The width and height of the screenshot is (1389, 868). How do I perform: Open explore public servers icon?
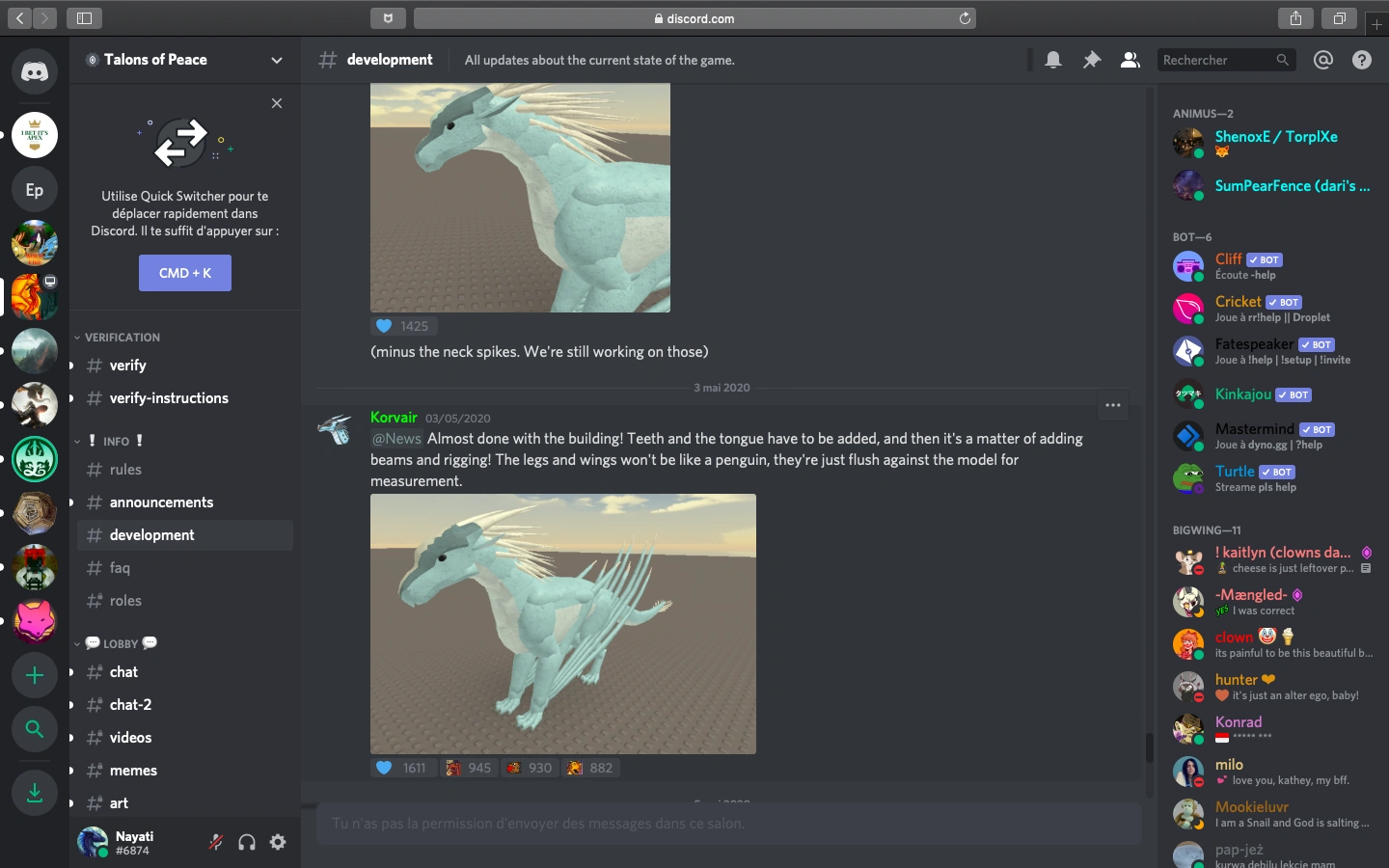point(35,729)
